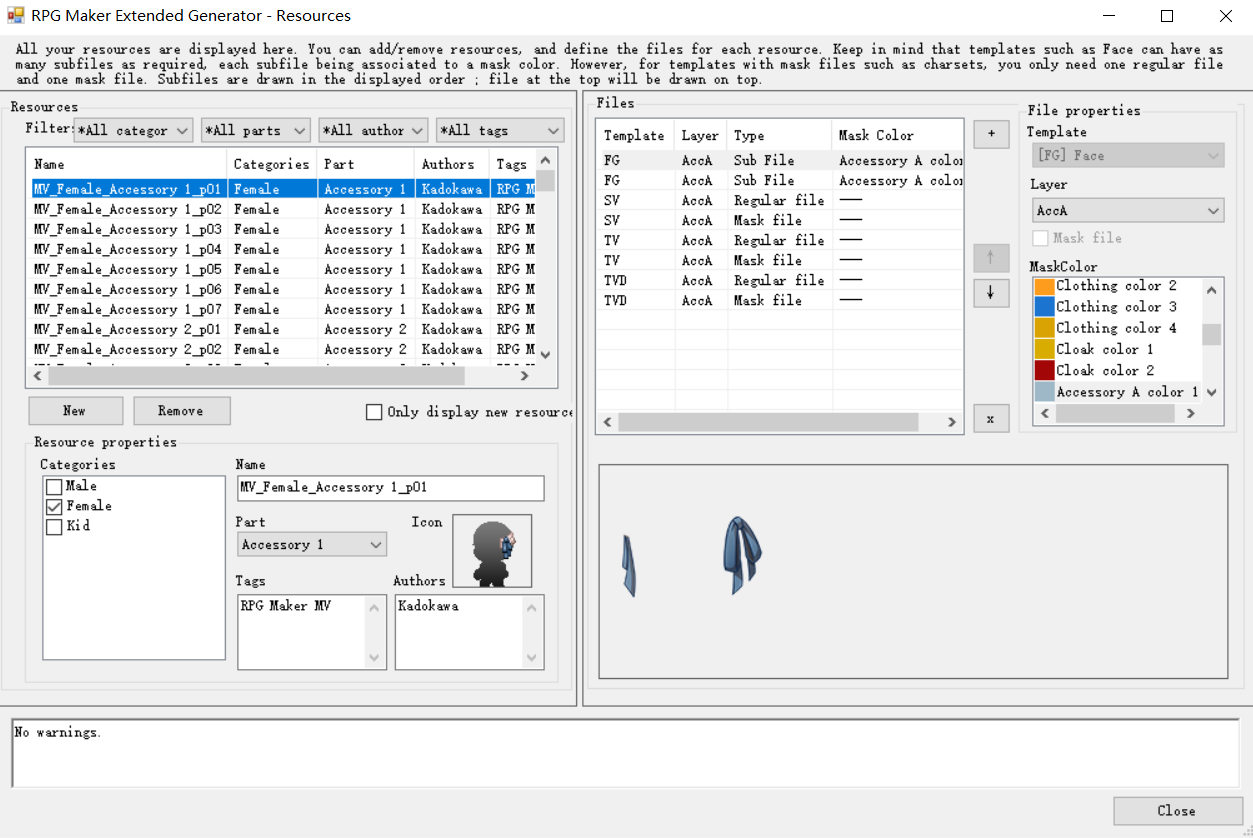Open the All parts filter dropdown
The height and width of the screenshot is (838, 1253).
tap(256, 130)
